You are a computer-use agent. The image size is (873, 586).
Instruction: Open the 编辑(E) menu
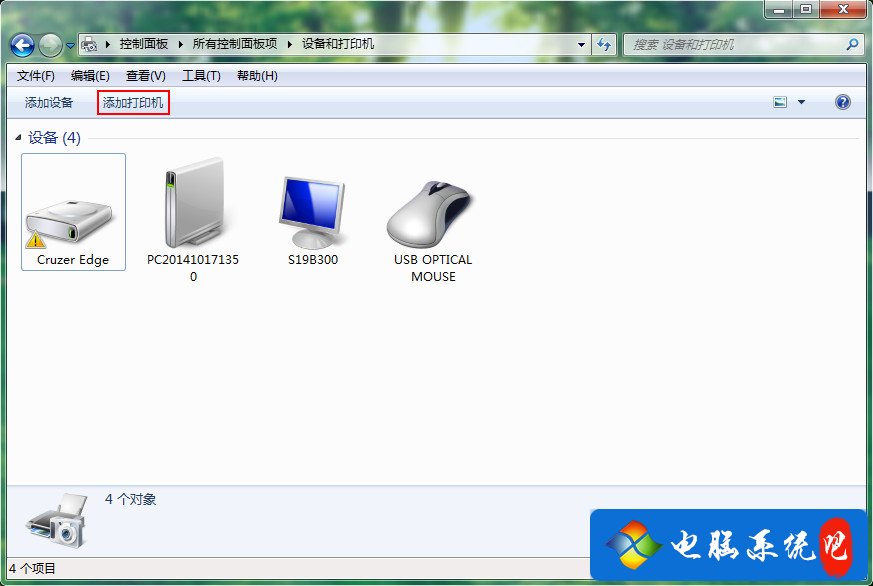[90, 76]
